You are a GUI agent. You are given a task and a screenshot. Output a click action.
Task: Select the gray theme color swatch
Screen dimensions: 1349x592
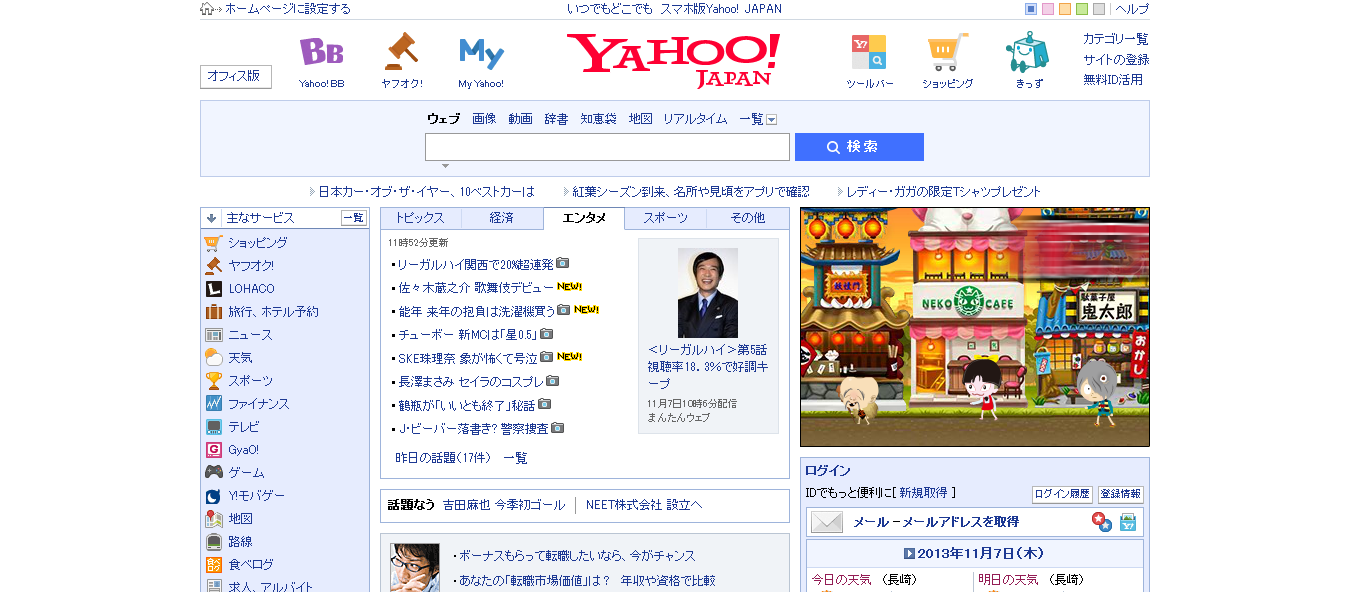pyautogui.click(x=1099, y=9)
